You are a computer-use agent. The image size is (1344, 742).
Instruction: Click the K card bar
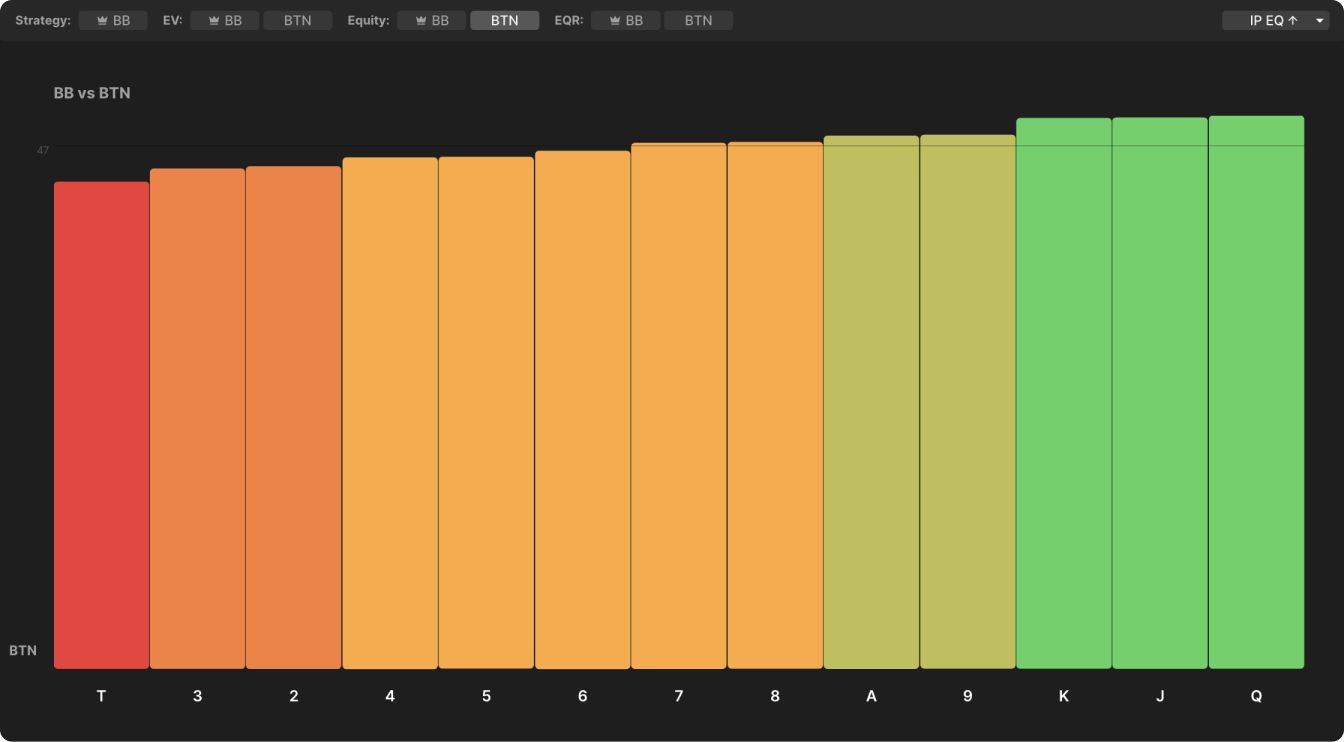point(1063,393)
